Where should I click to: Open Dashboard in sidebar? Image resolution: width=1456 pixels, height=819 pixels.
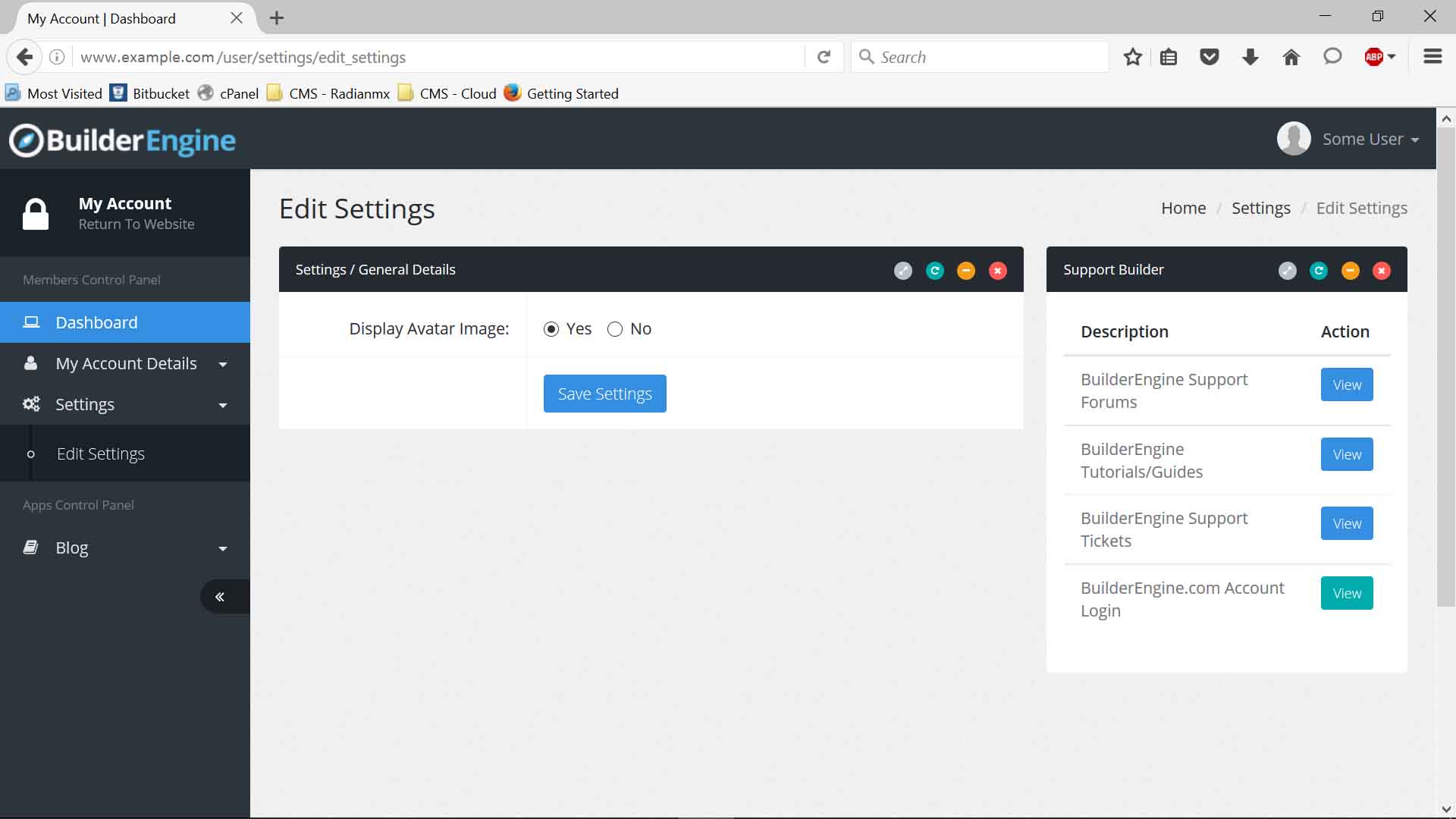point(96,323)
